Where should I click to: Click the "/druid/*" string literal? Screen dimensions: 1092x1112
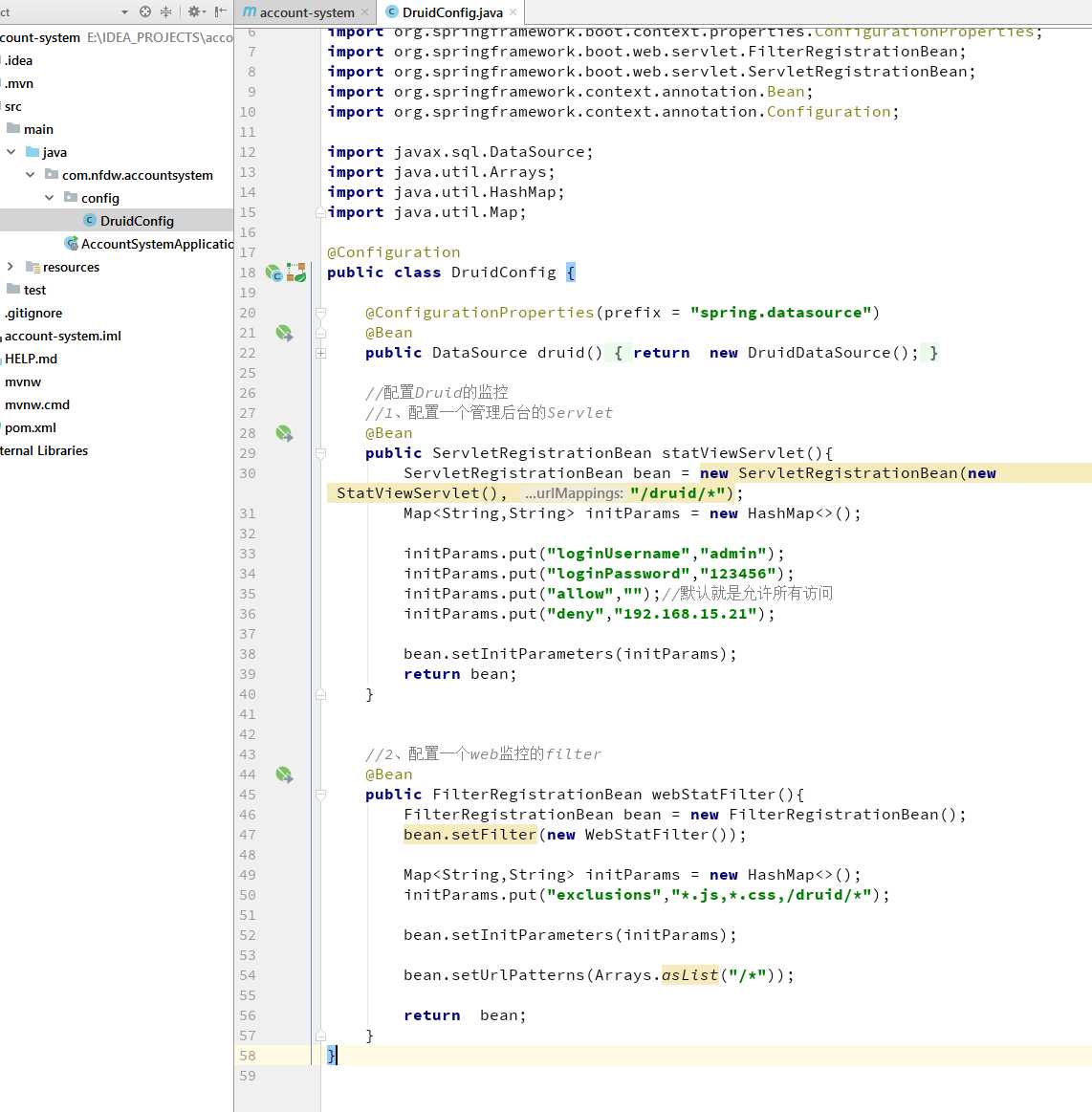point(682,493)
